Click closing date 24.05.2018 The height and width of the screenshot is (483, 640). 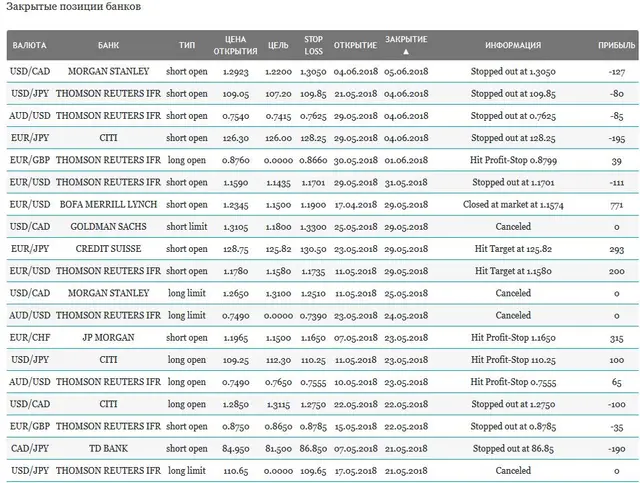[406, 316]
